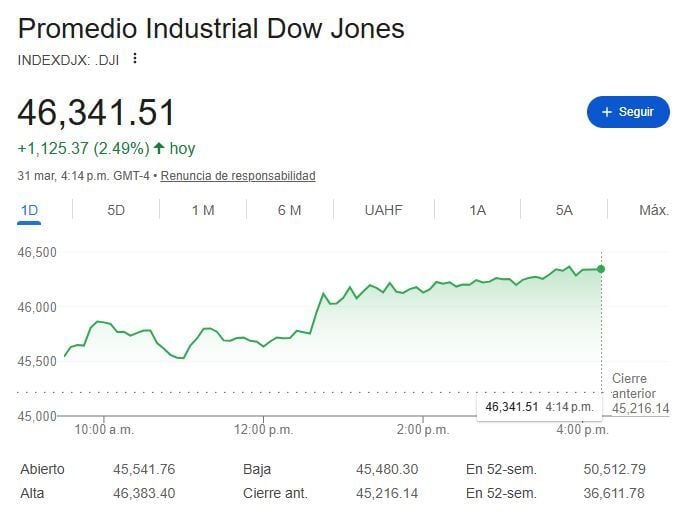Click the Abierto value 45,541.76
Viewport: 683px width, 530px height.
(144, 468)
